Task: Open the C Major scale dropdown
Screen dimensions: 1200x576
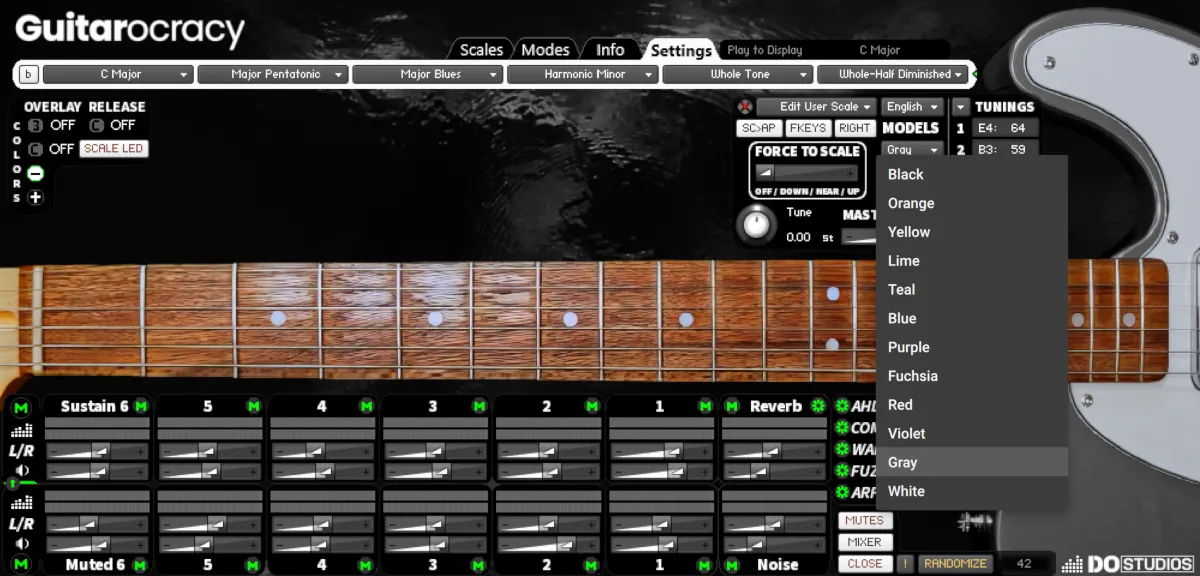Action: click(117, 74)
